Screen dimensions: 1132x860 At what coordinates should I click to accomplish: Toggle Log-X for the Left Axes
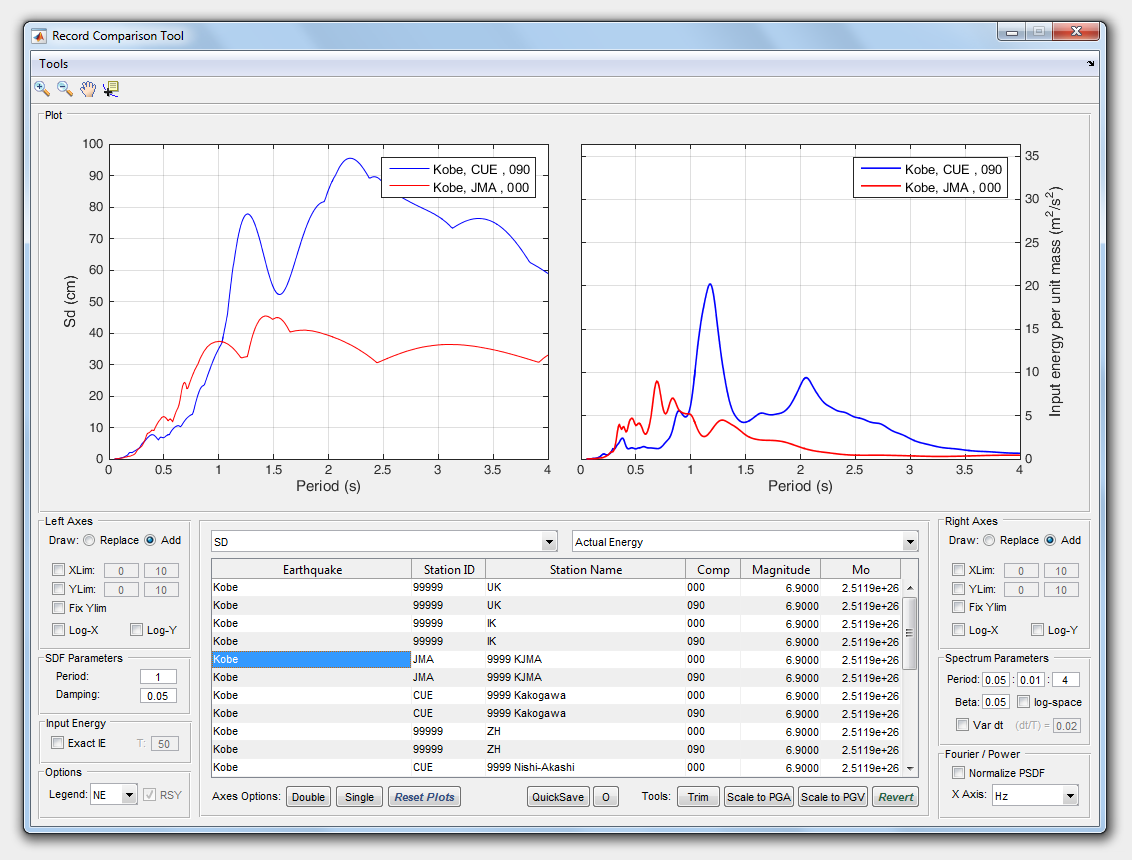pyautogui.click(x=59, y=630)
